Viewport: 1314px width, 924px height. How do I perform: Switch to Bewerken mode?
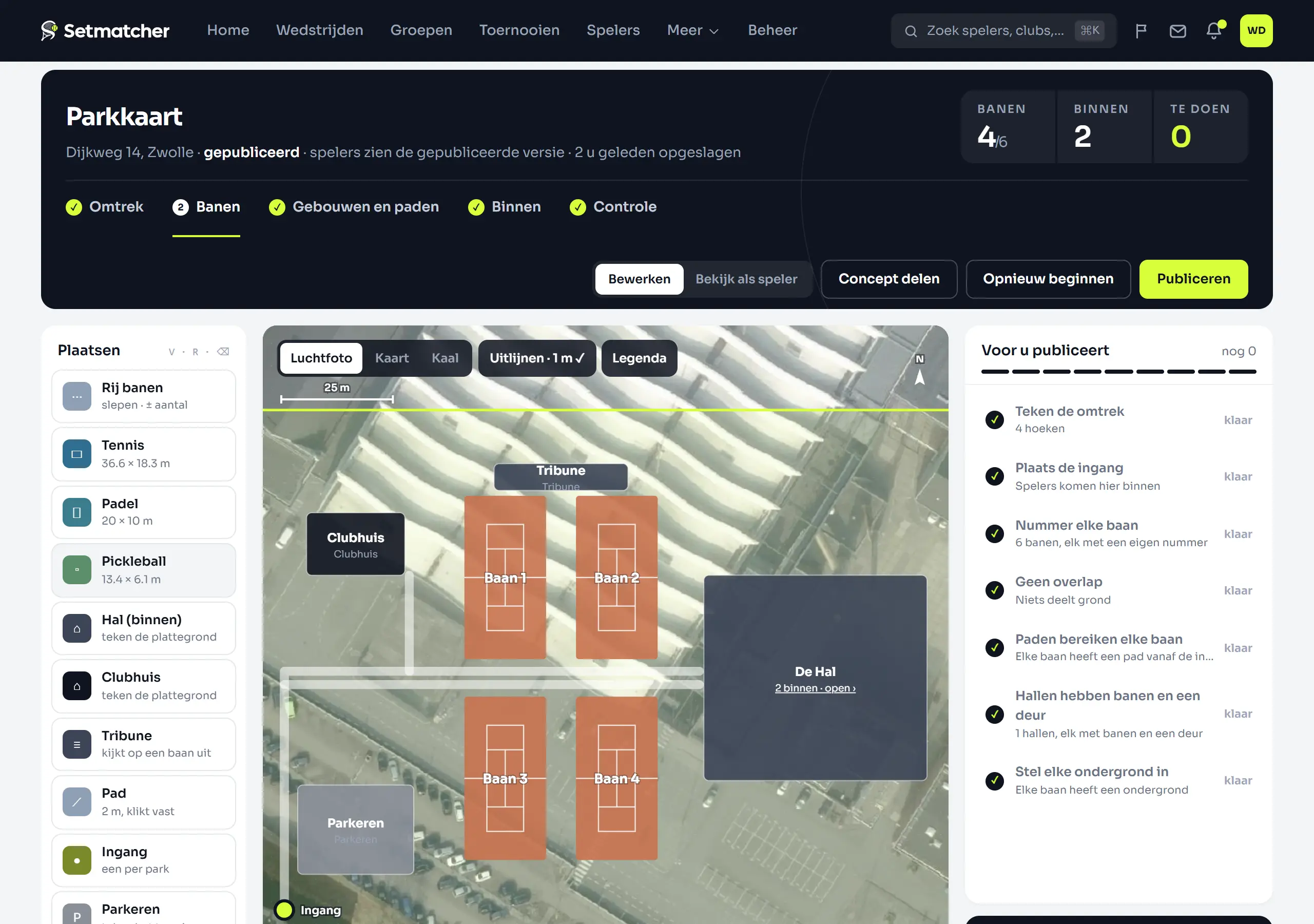tap(639, 279)
